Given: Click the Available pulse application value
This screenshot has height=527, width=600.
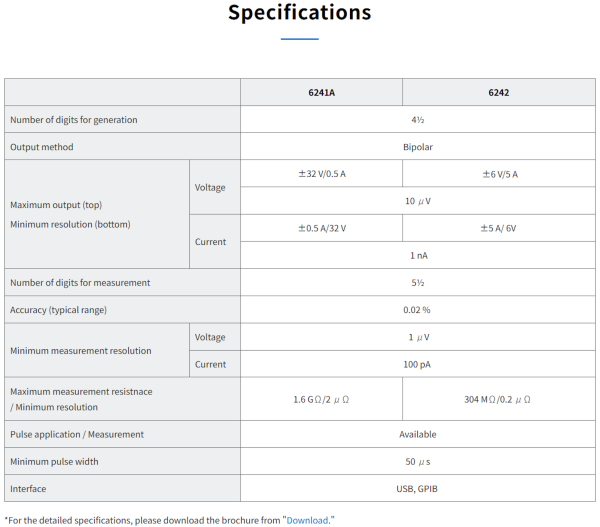Looking at the screenshot, I should [x=418, y=434].
